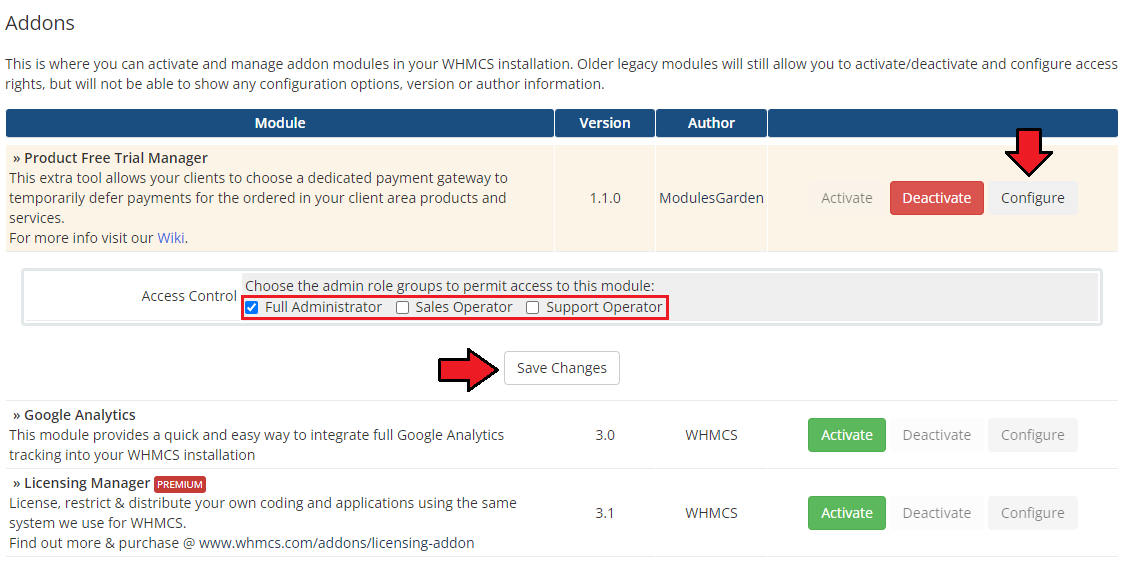Click WHMCS author in Google Analytics row
Viewport: 1124px width, 564px height.
[711, 435]
